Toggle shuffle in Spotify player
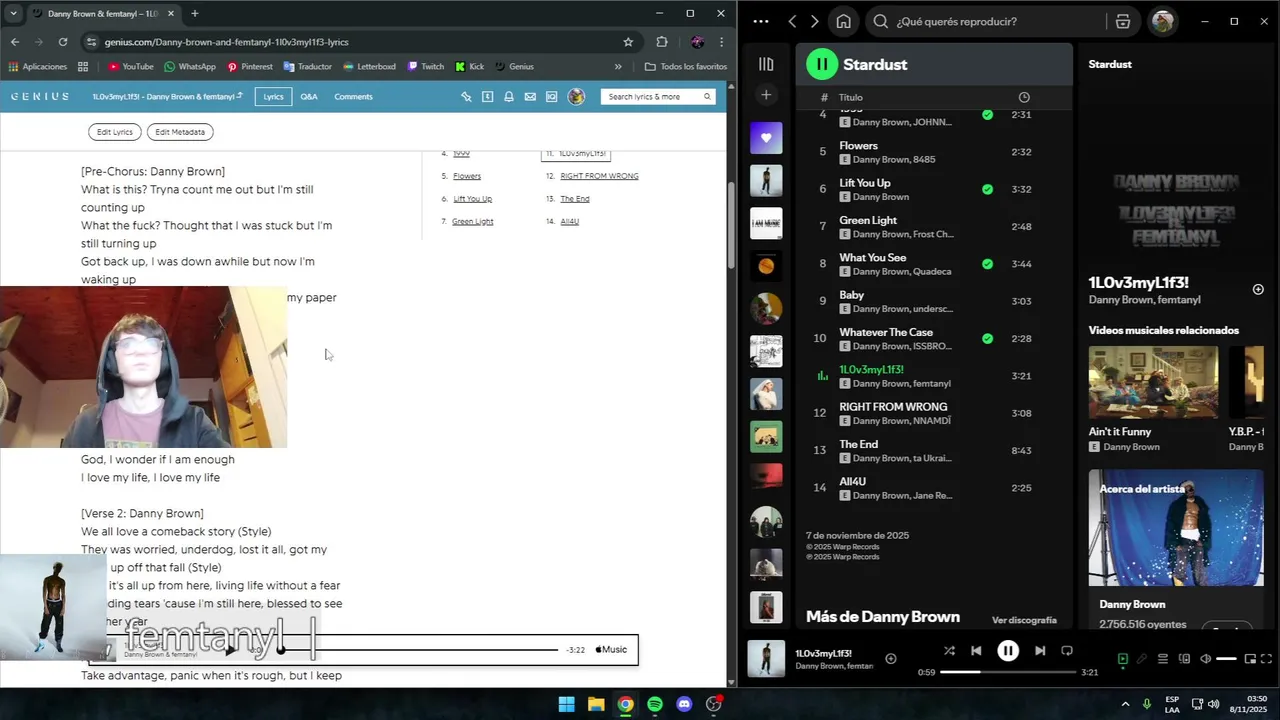This screenshot has width=1280, height=720. pos(949,651)
